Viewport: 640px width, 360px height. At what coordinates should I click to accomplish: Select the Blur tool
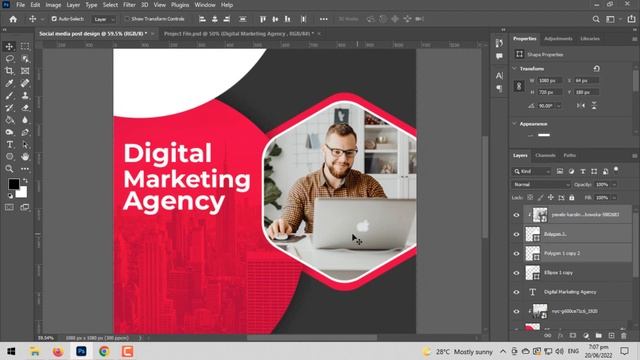tap(25, 120)
